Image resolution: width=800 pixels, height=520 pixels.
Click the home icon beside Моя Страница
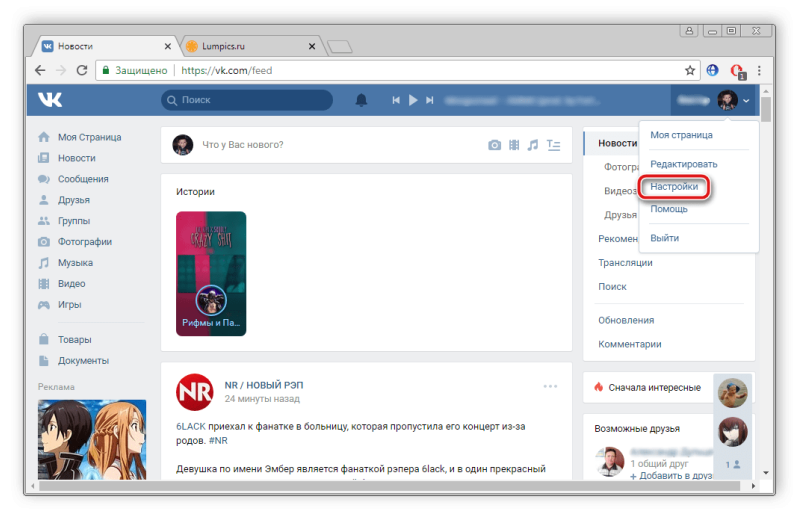tap(44, 137)
